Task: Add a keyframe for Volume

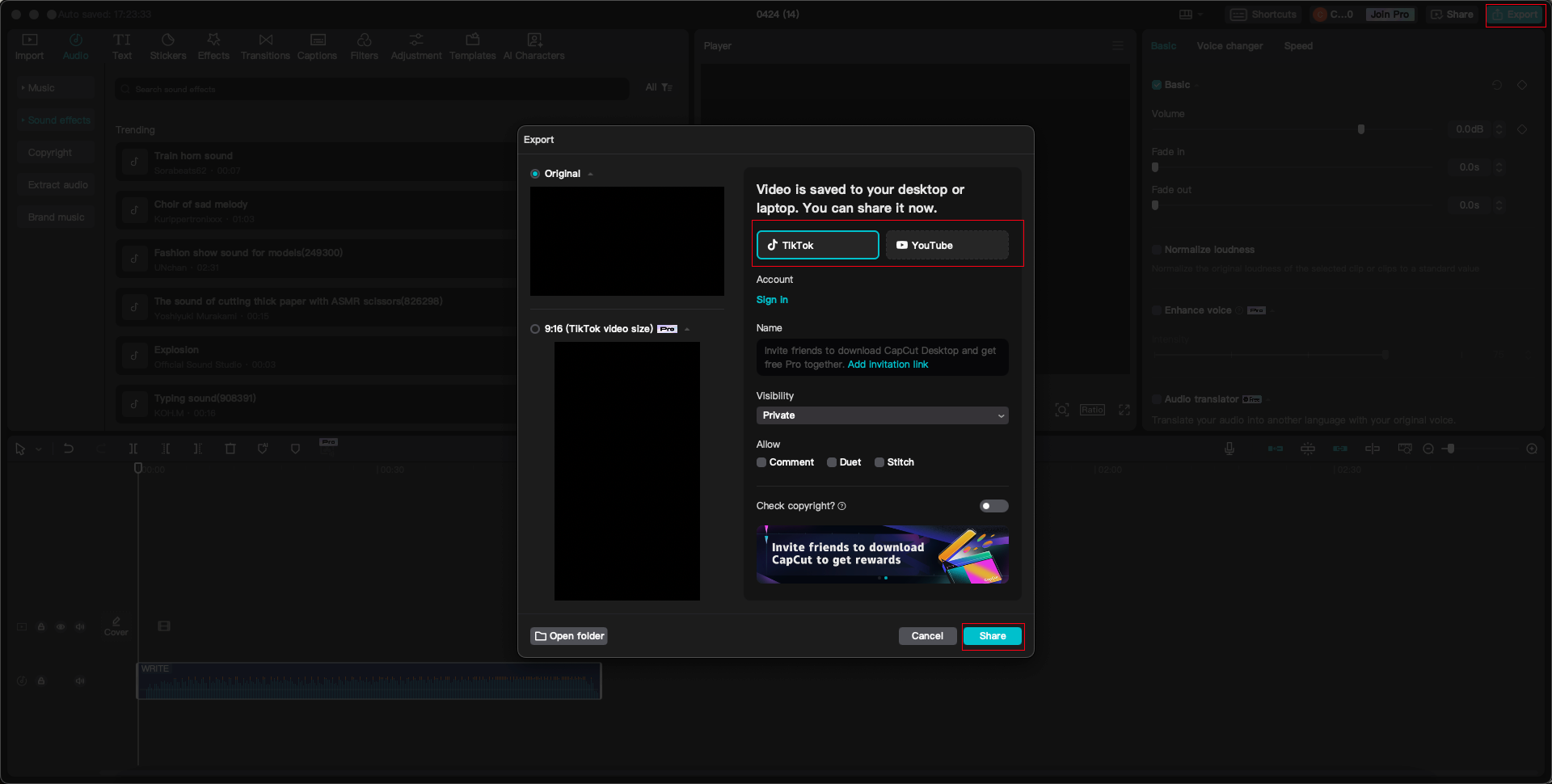Action: 1522,129
